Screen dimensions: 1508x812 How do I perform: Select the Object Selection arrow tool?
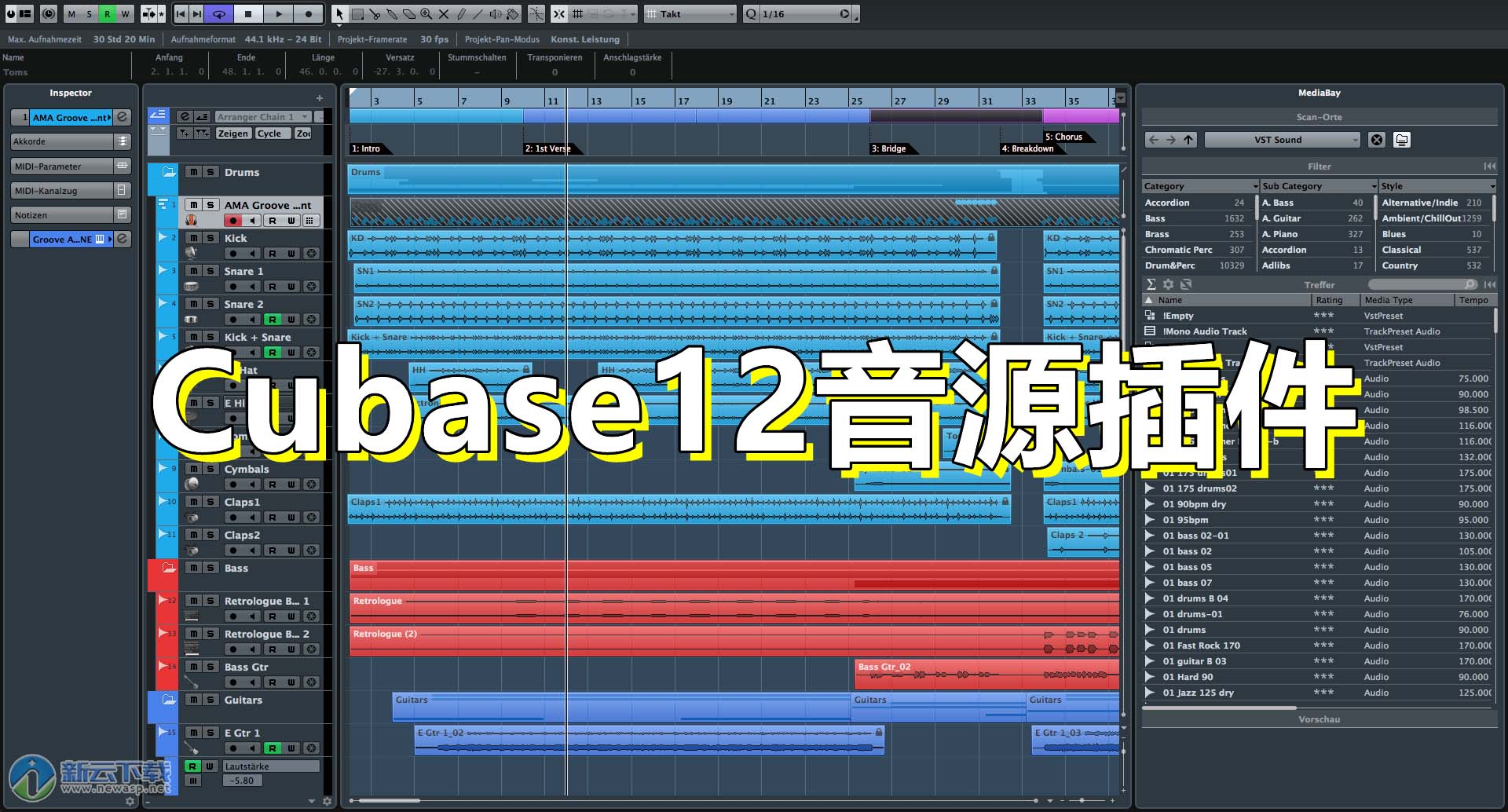click(x=339, y=14)
